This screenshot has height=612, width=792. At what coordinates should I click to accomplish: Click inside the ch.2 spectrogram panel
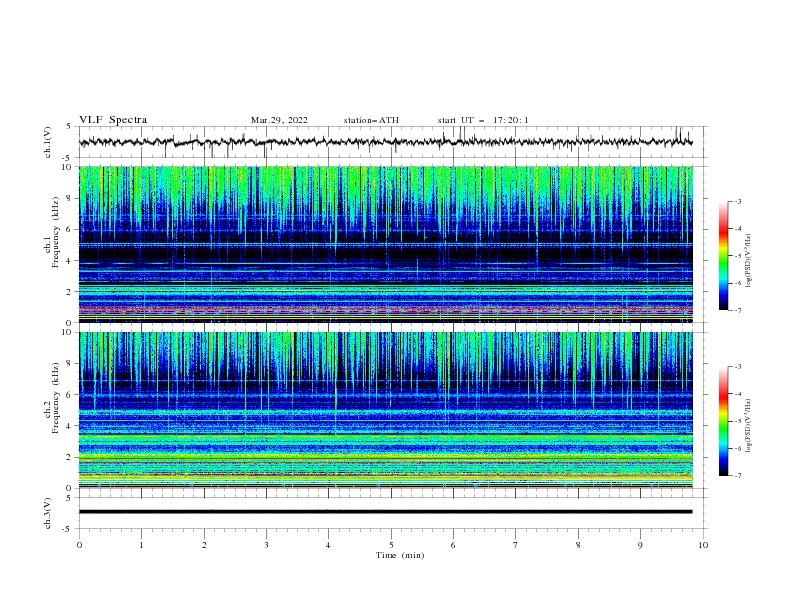click(385, 410)
